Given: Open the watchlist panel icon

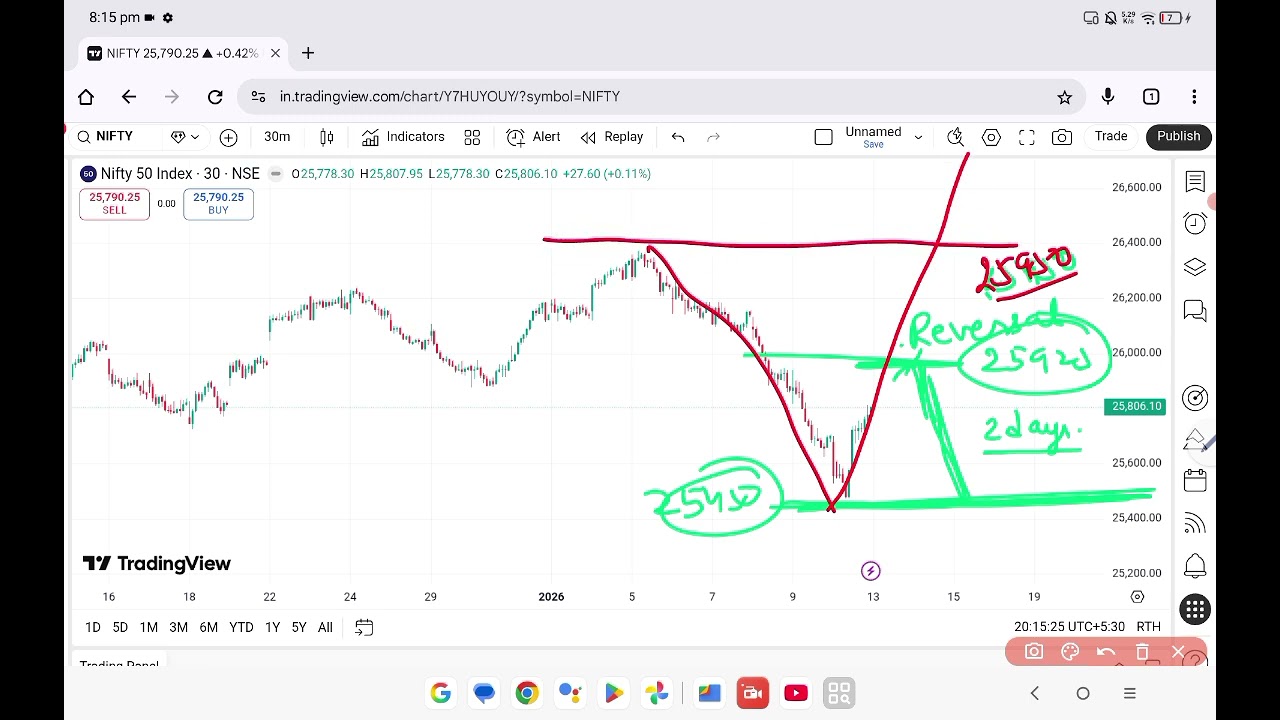Looking at the screenshot, I should (x=1195, y=181).
